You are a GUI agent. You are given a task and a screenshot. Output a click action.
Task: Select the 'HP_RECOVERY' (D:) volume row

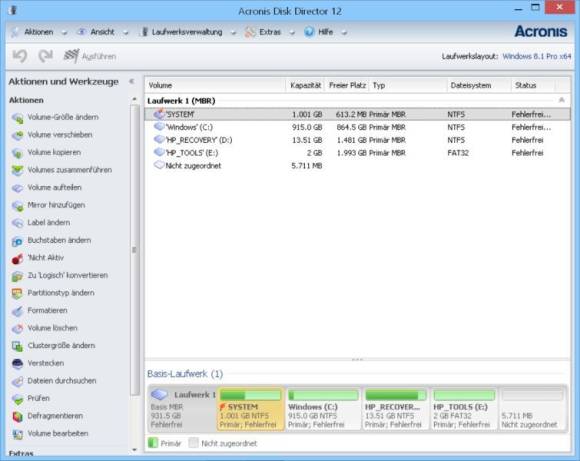click(357, 140)
